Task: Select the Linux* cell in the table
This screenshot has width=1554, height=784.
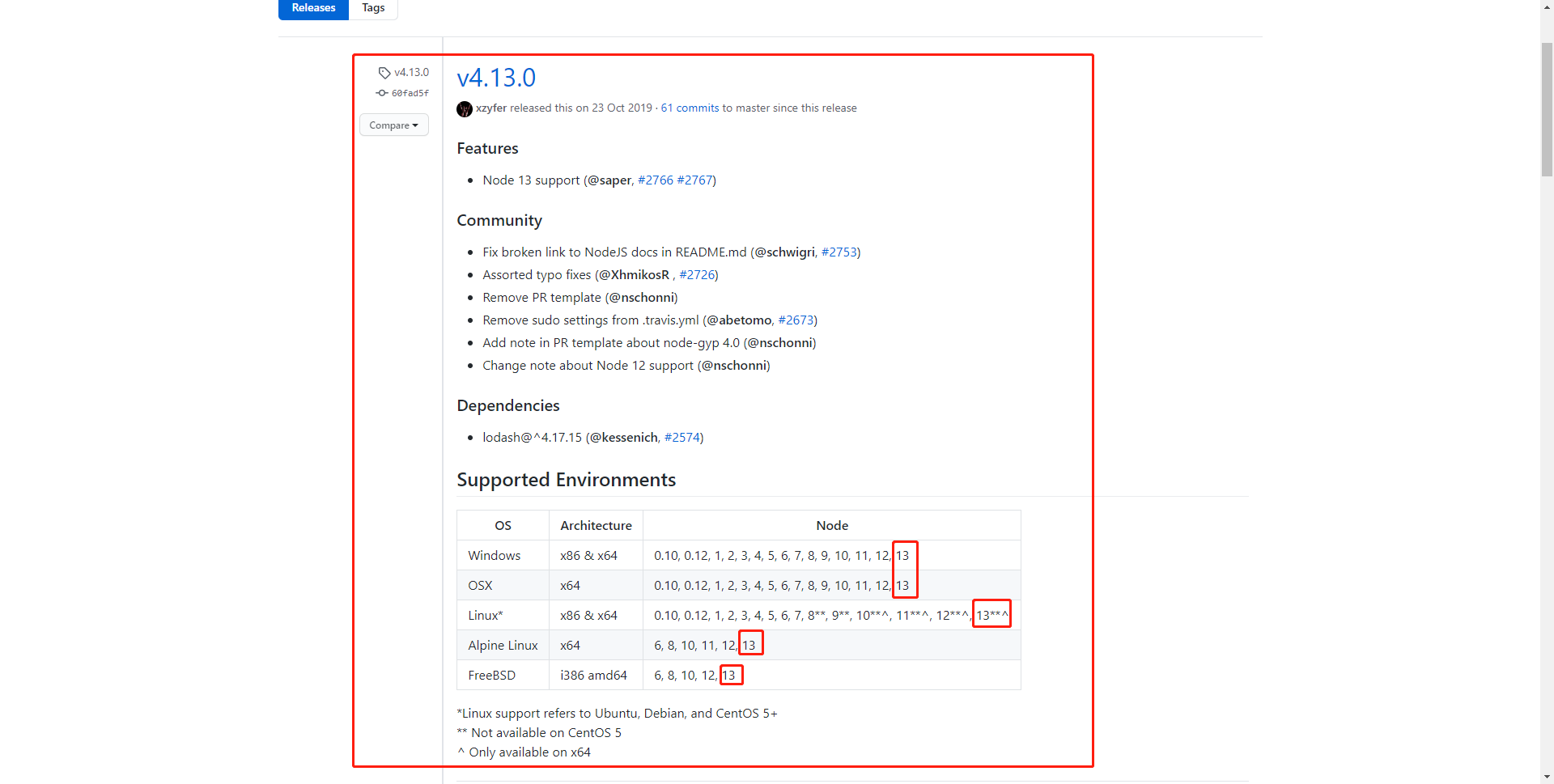Action: (x=503, y=616)
